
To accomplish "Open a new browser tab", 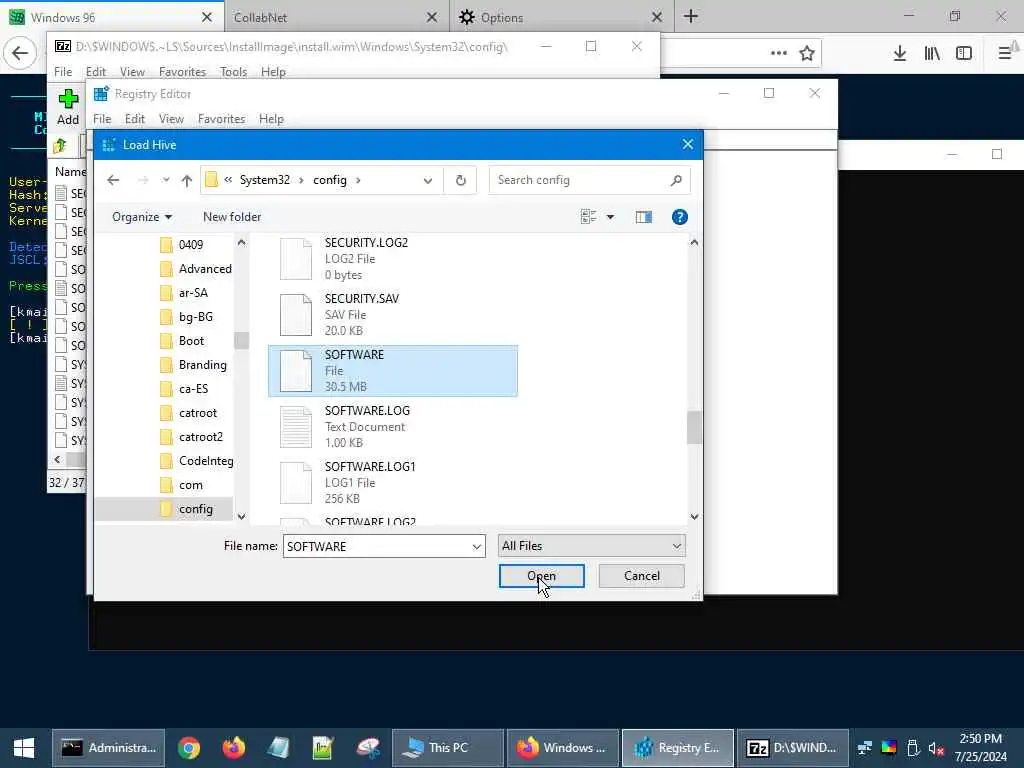I will click(x=691, y=17).
